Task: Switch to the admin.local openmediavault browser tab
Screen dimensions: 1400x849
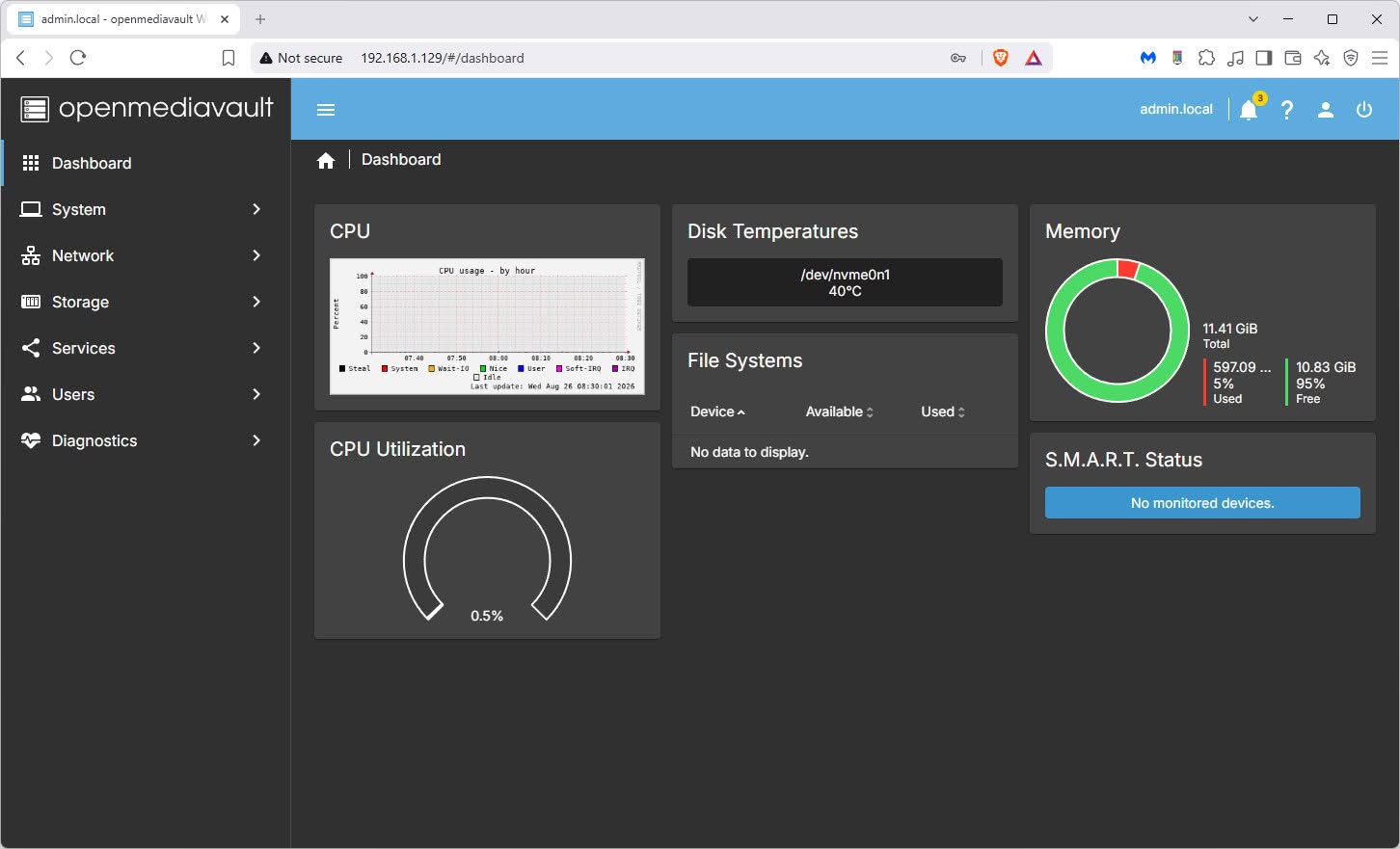Action: (x=123, y=19)
